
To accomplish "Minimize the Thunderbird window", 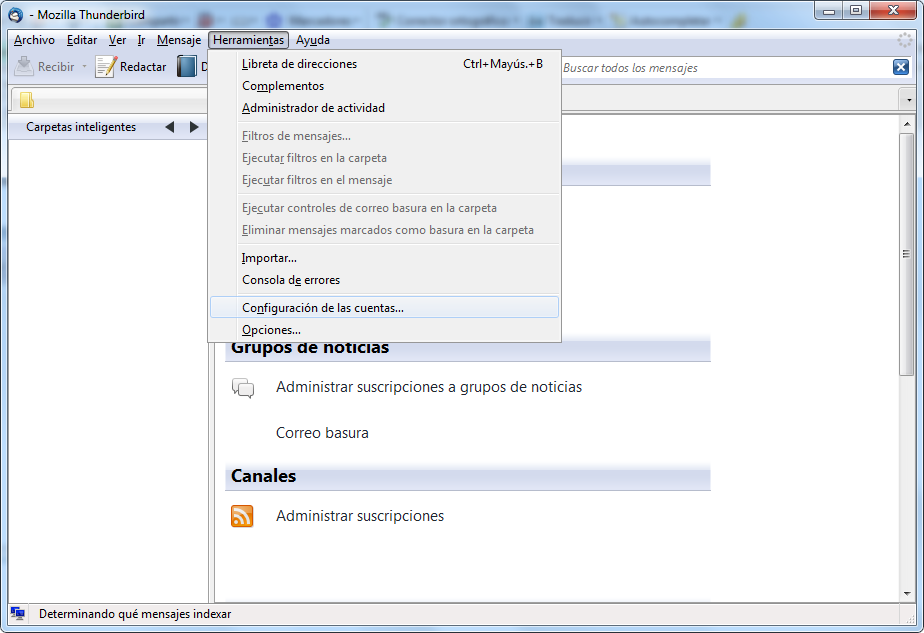I will point(829,11).
